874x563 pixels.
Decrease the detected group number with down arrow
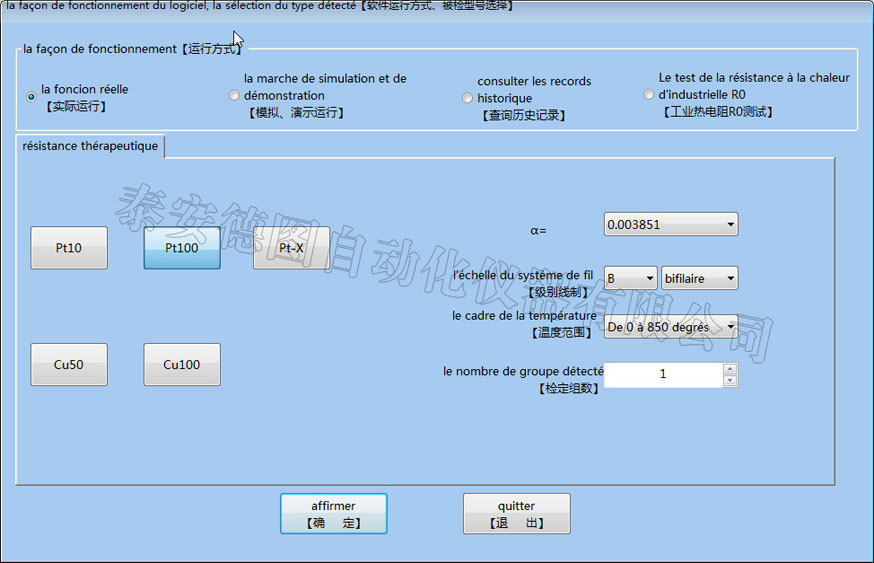[x=730, y=380]
